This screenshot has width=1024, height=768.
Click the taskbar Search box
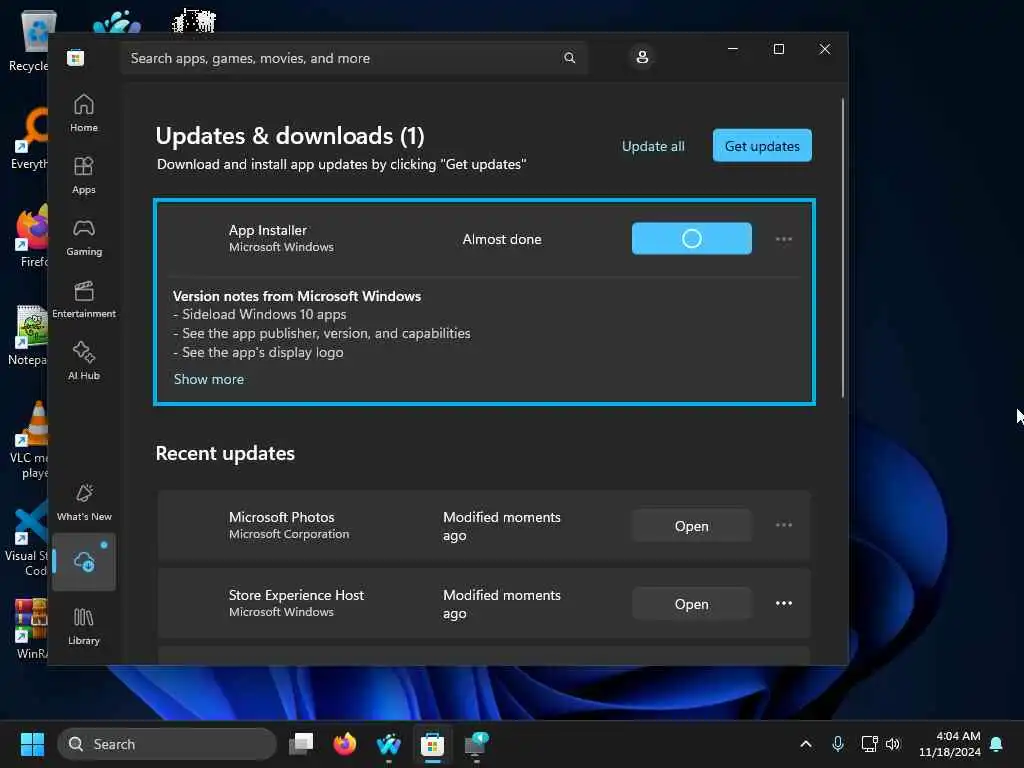pos(167,744)
